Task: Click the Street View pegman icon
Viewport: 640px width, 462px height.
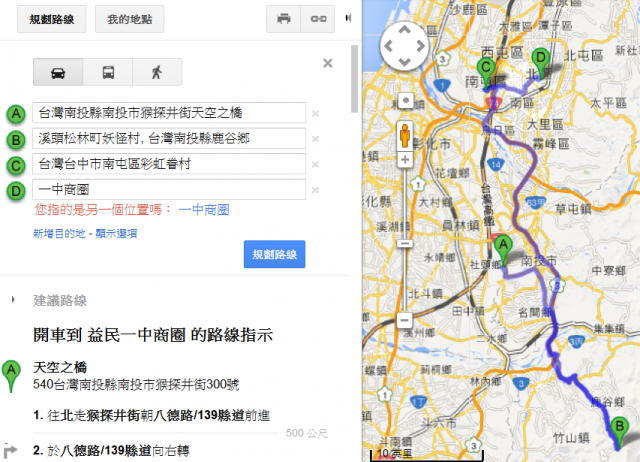Action: [405, 135]
